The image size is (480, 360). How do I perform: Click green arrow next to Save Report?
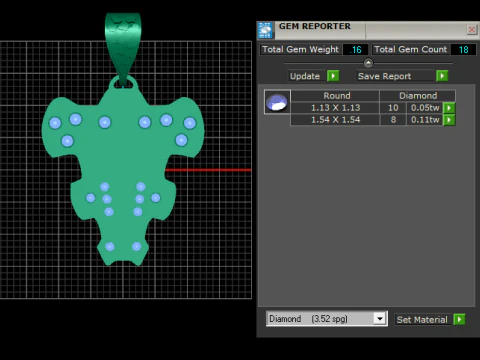442,76
